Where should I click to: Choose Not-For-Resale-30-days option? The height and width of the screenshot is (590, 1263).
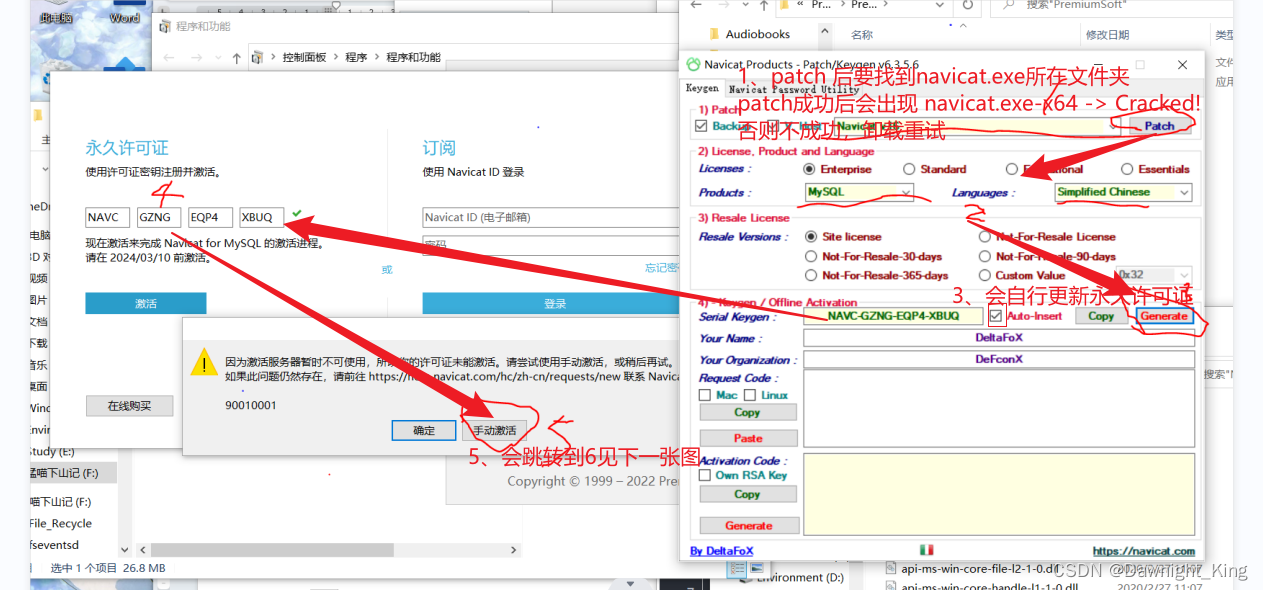pos(811,256)
